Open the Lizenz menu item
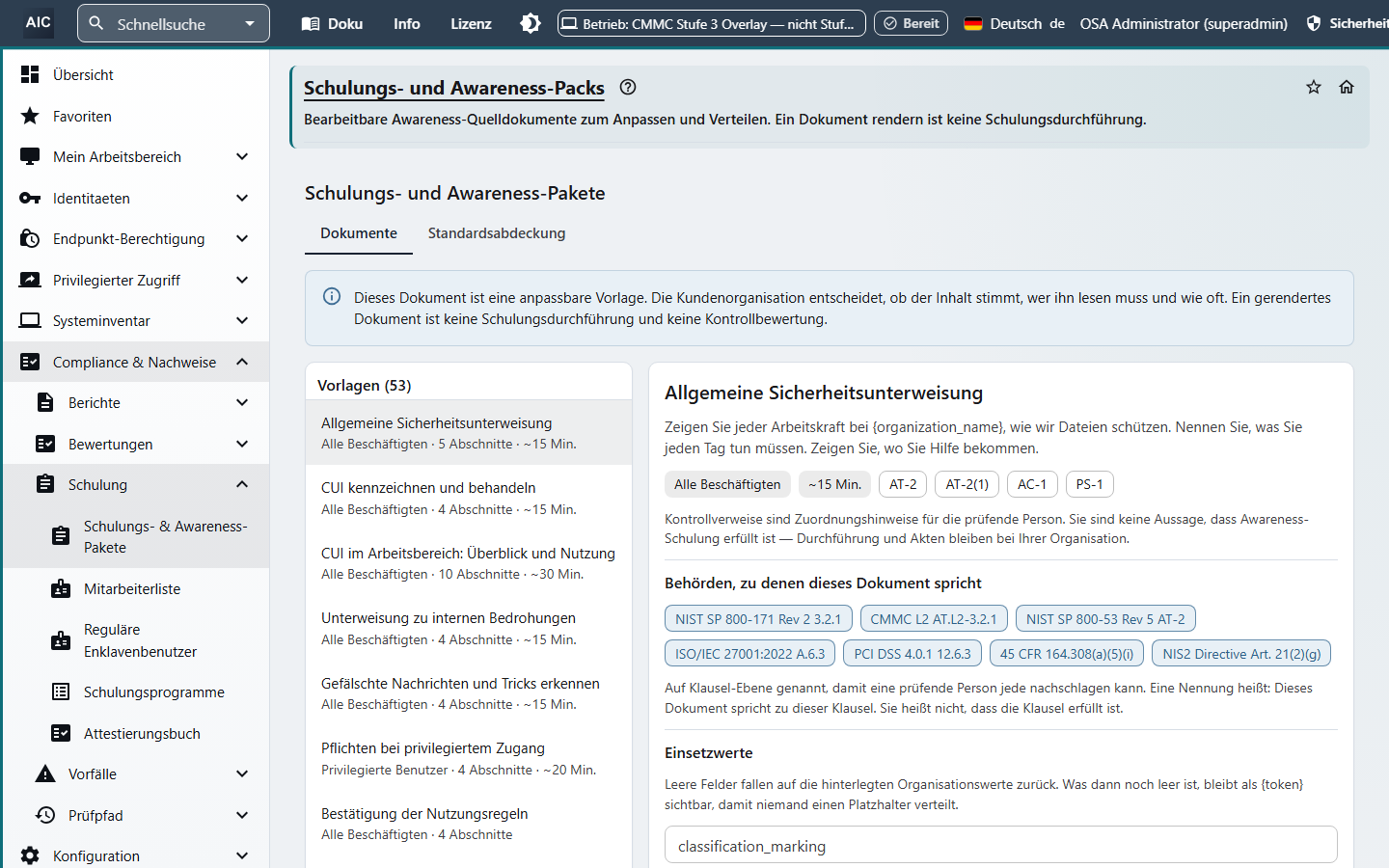The image size is (1389, 868). (x=471, y=23)
